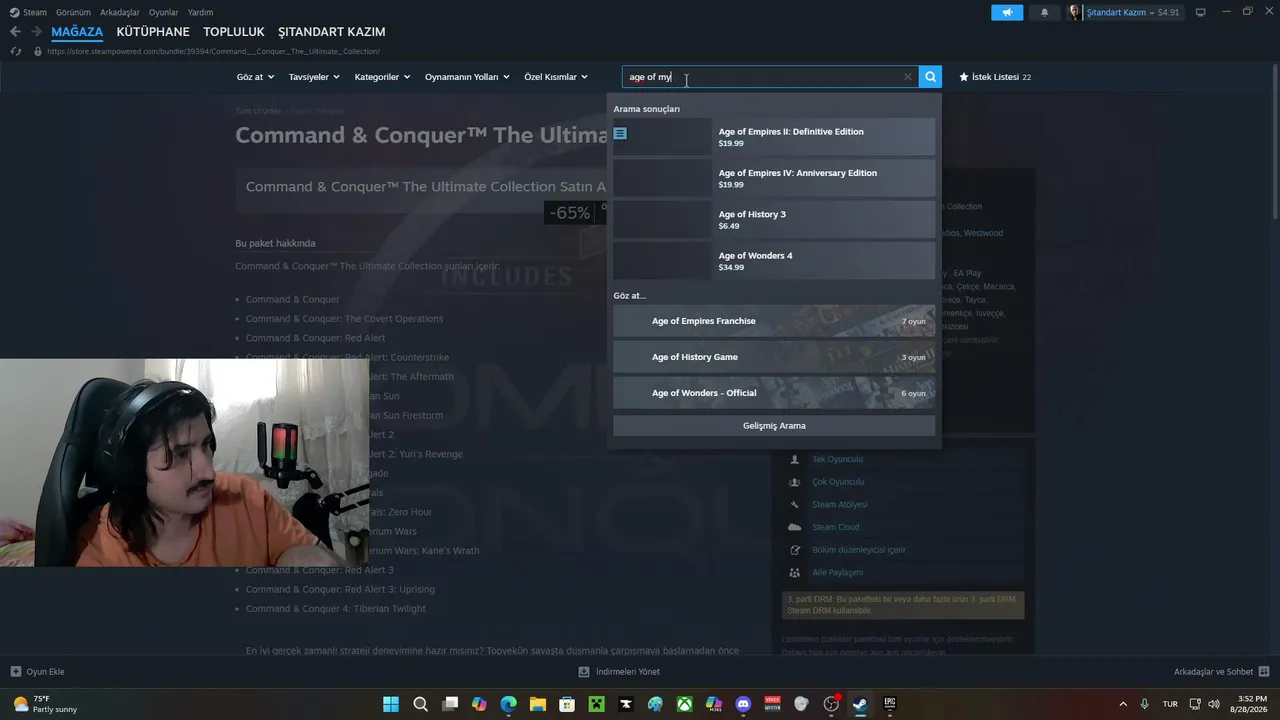This screenshot has width=1280, height=720.
Task: Select Age of Empires IV: Anniversary Edition result
Action: click(x=774, y=178)
